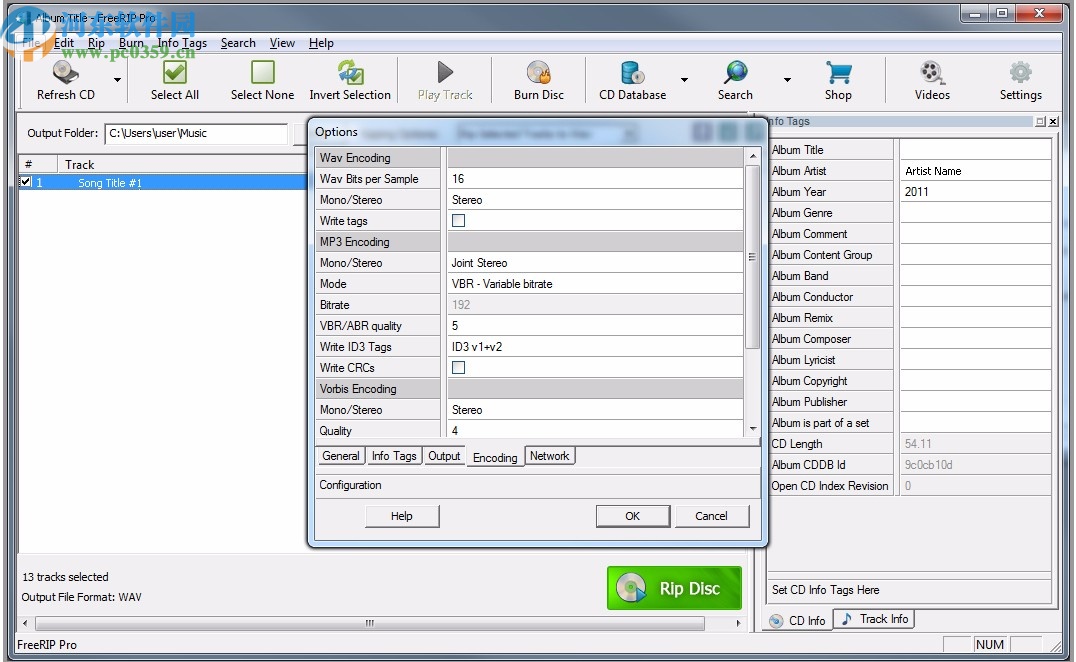Expand the Refresh CD dropdown arrow
1076x662 pixels.
pyautogui.click(x=115, y=80)
